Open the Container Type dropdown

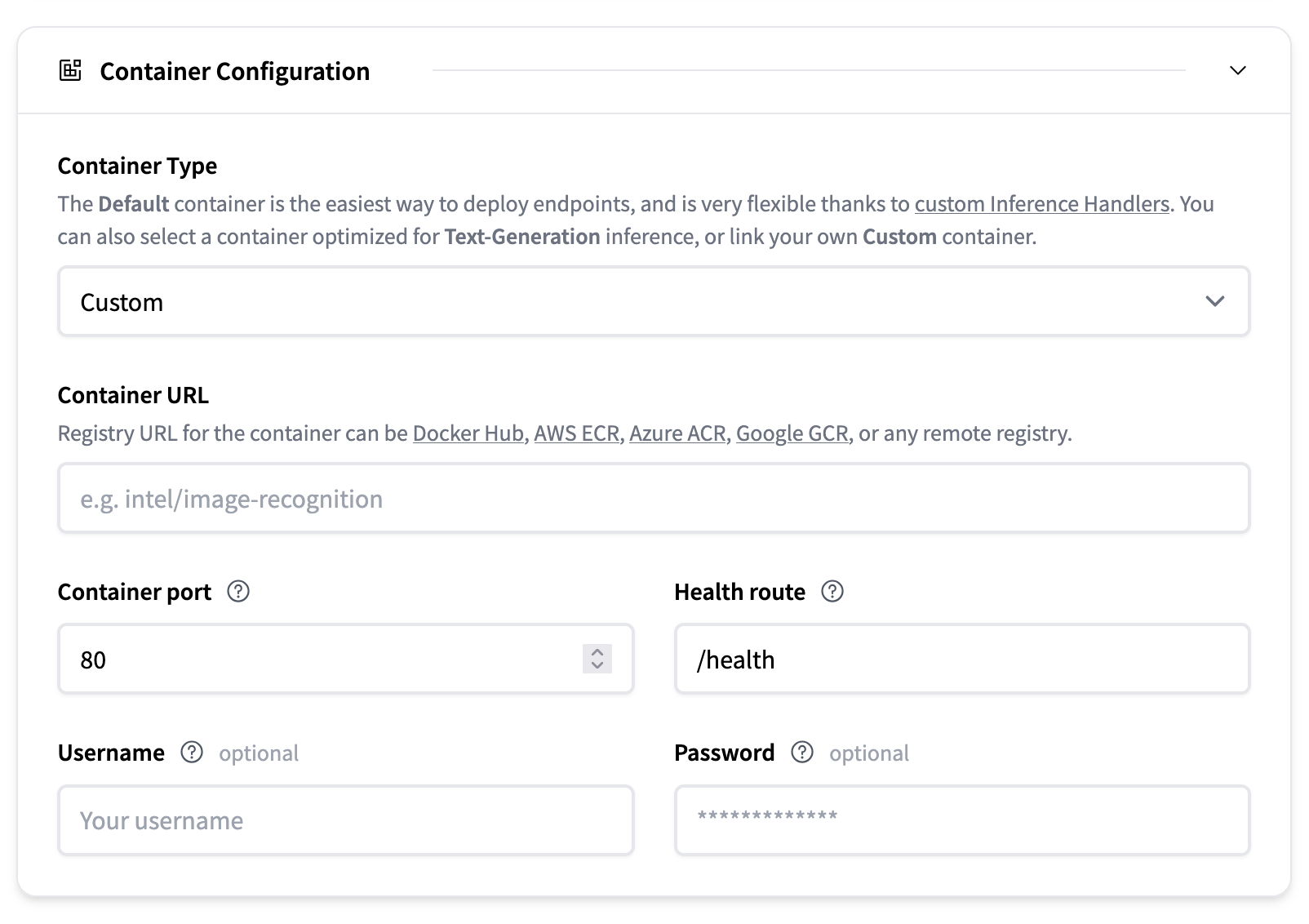tap(653, 302)
